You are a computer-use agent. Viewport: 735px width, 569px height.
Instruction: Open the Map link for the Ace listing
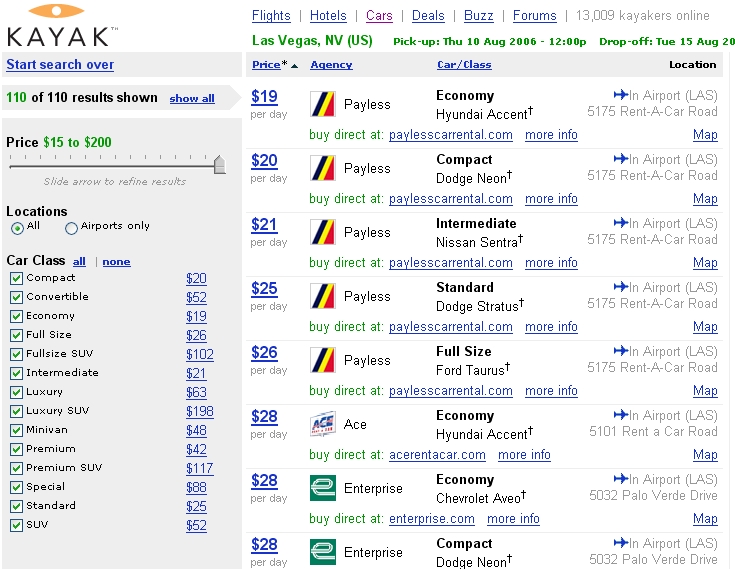(705, 455)
